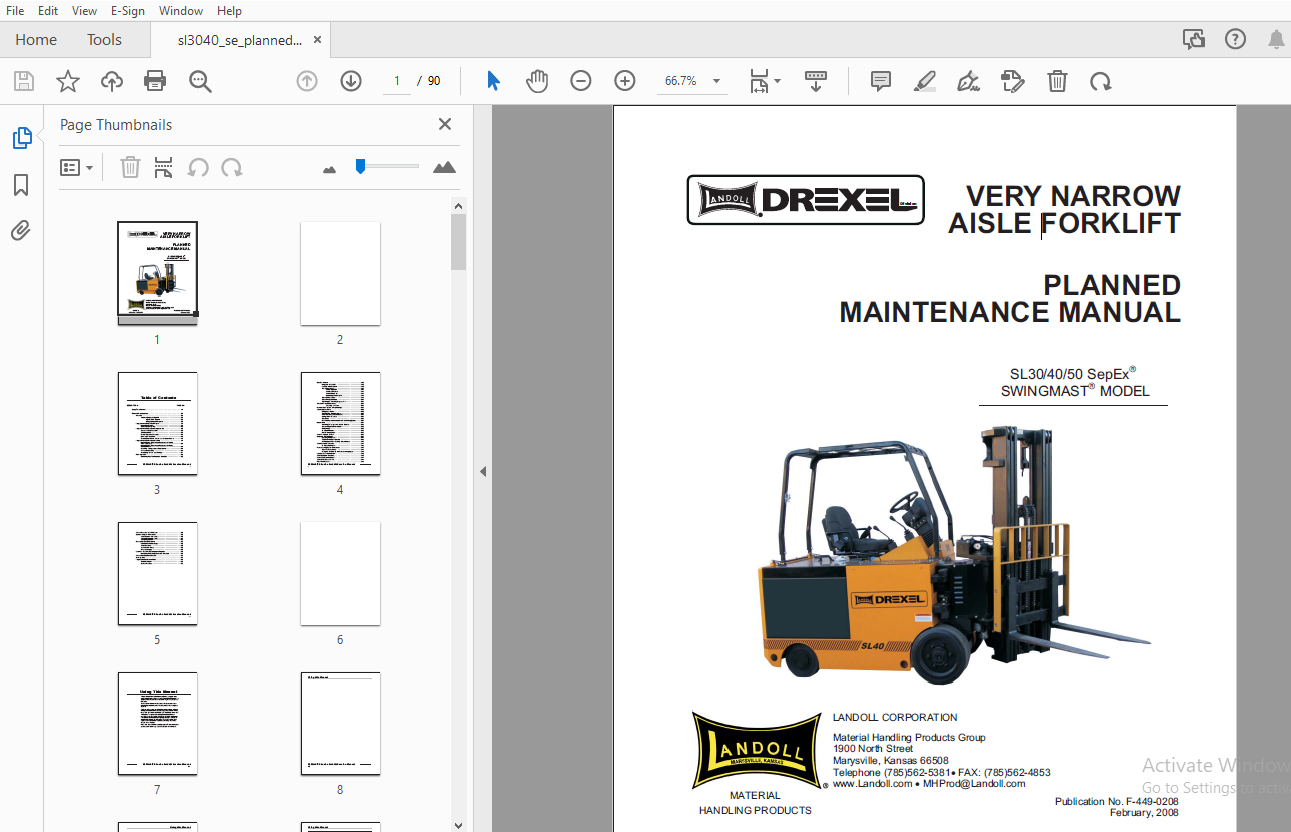Activate the hand pan tool

[537, 81]
